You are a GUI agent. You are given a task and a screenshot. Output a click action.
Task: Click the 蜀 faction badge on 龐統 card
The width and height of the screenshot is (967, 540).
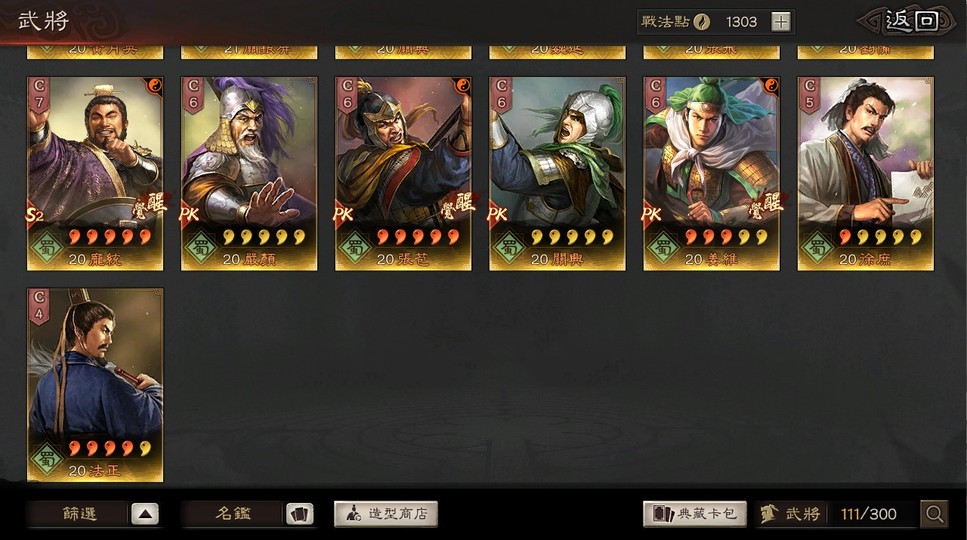(x=47, y=248)
